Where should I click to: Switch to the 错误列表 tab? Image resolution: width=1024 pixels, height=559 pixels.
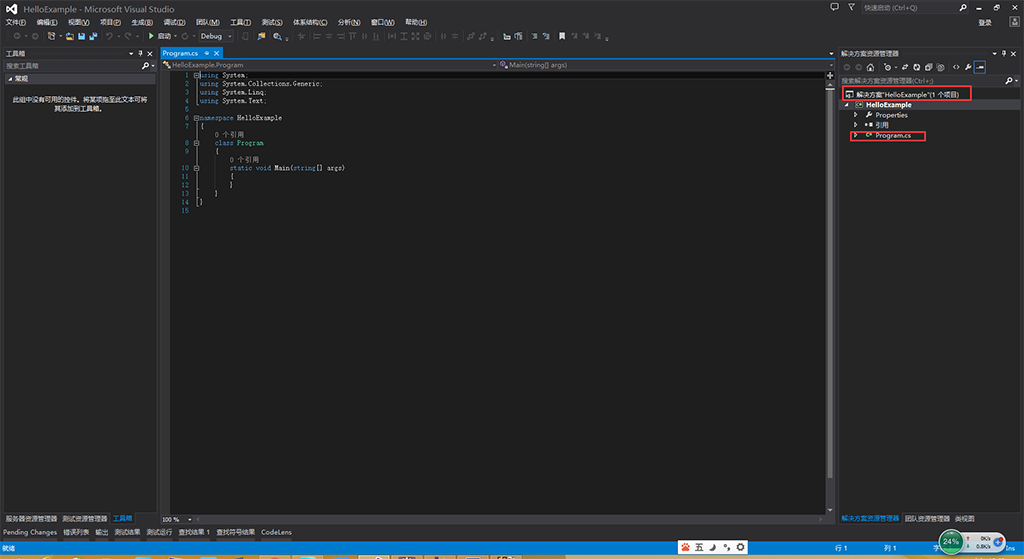[x=76, y=532]
